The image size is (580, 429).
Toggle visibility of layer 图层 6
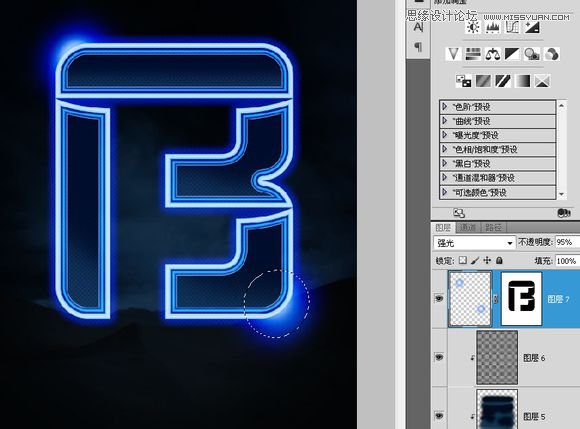[x=439, y=357]
